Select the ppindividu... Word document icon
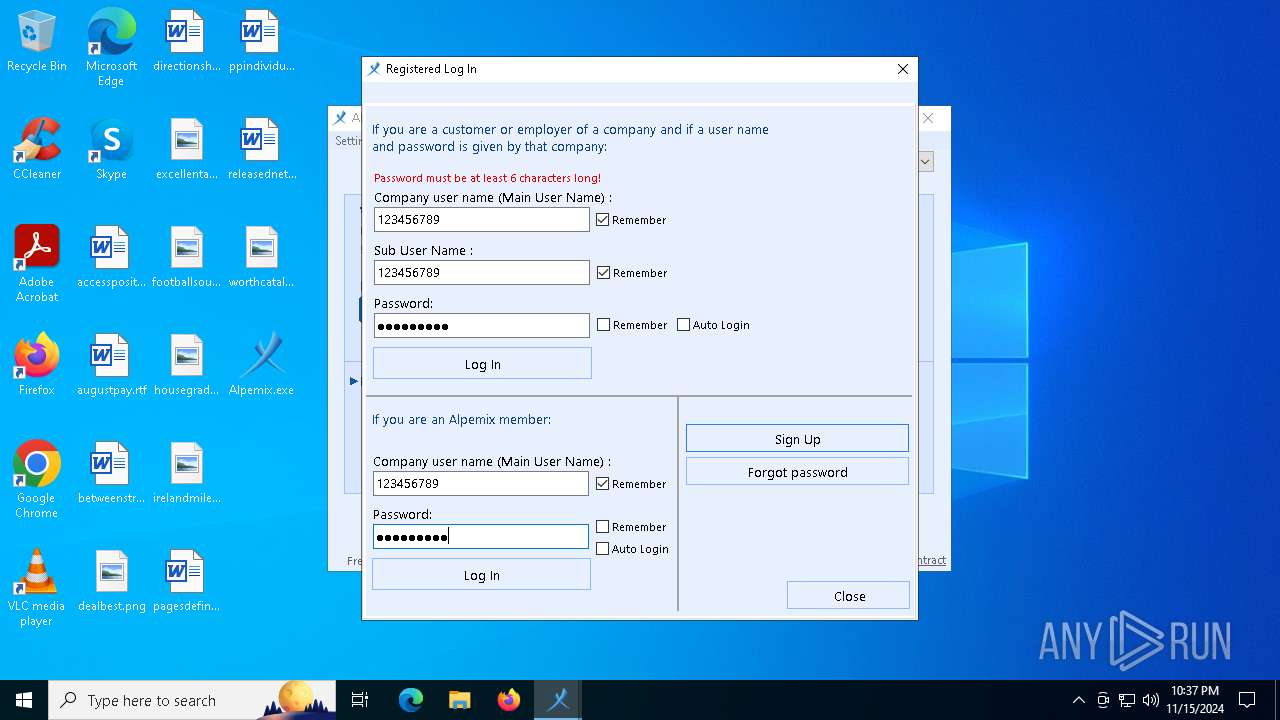The image size is (1280, 720). tap(261, 42)
